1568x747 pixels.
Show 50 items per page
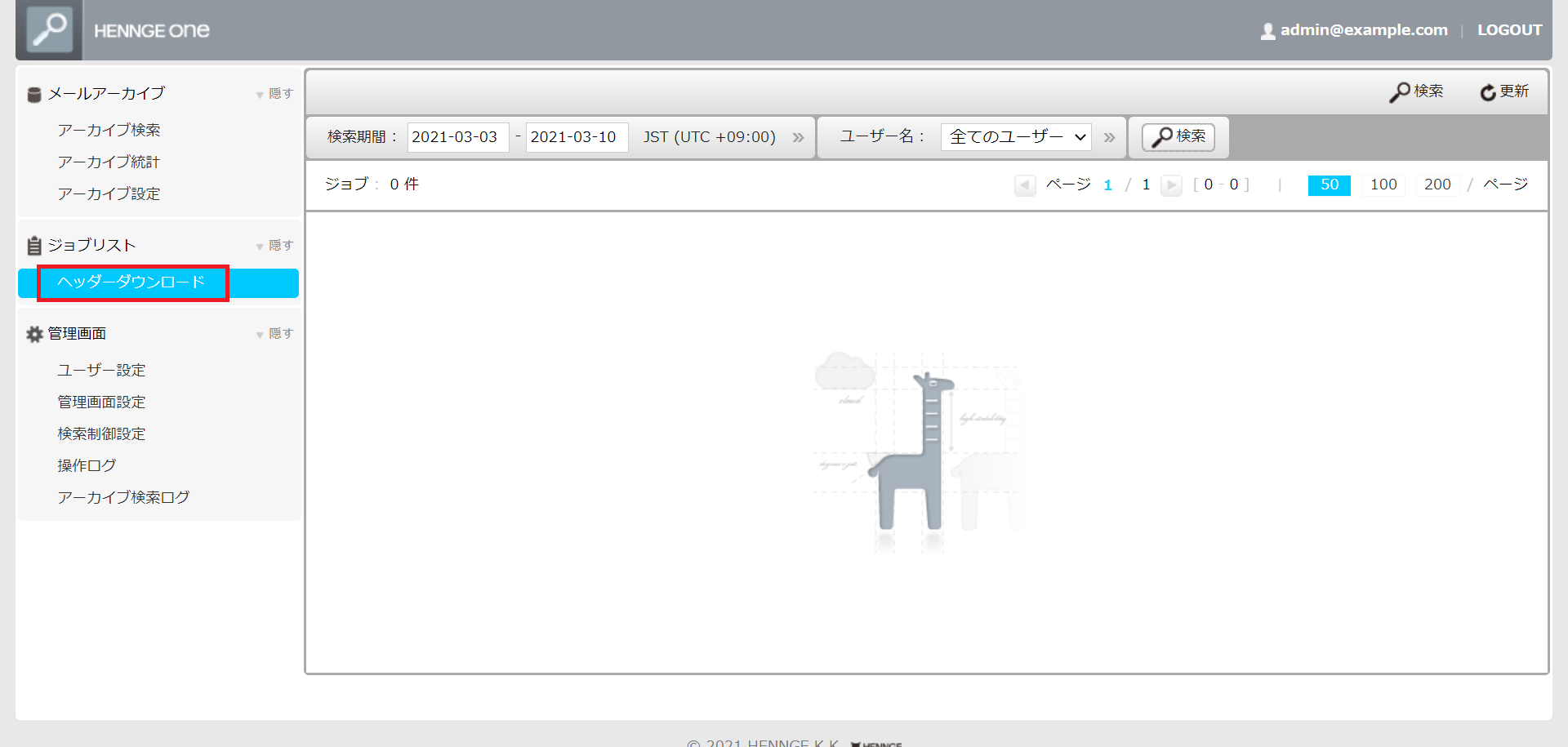point(1330,185)
